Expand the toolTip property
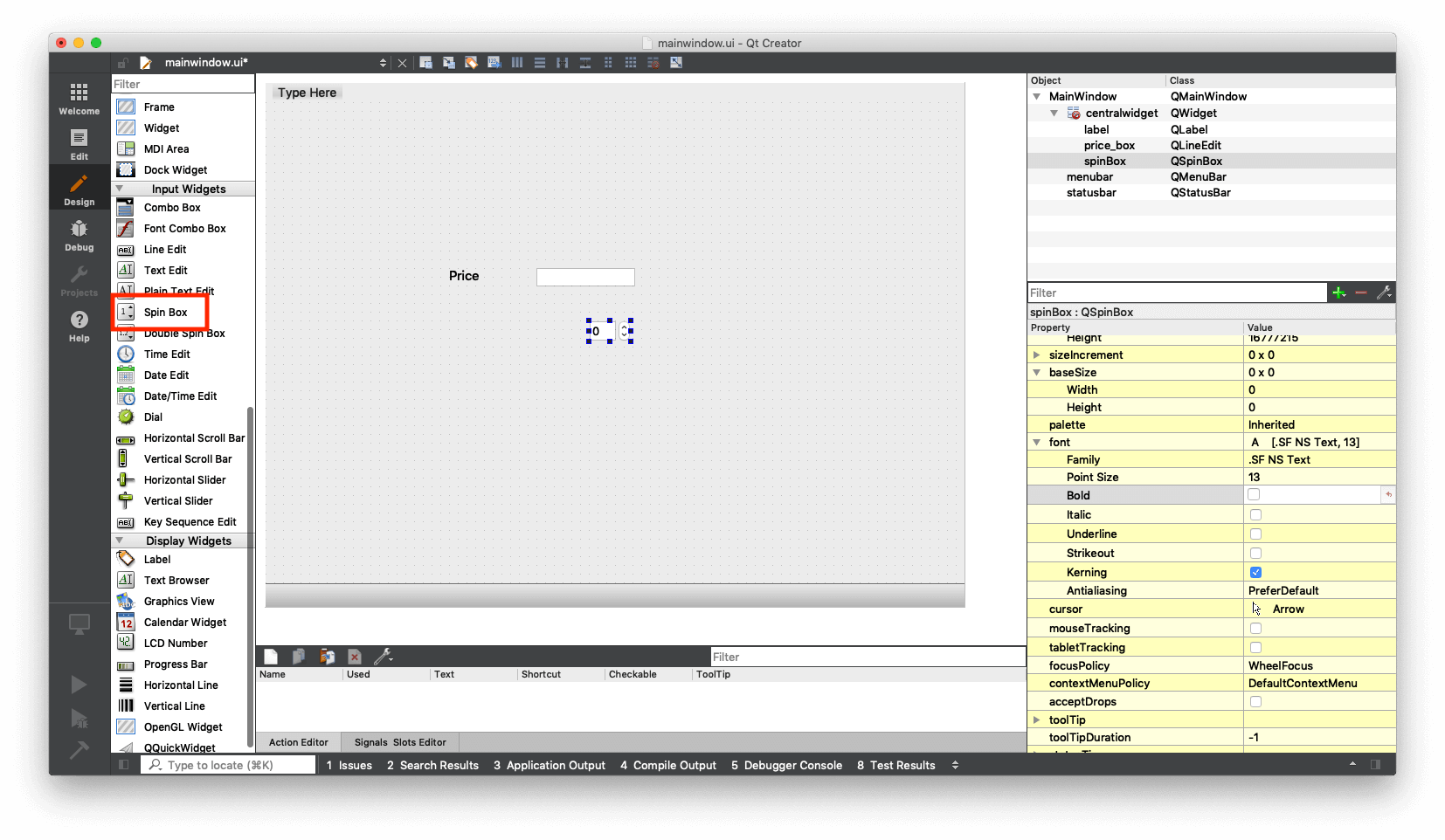1445x840 pixels. 1037,720
